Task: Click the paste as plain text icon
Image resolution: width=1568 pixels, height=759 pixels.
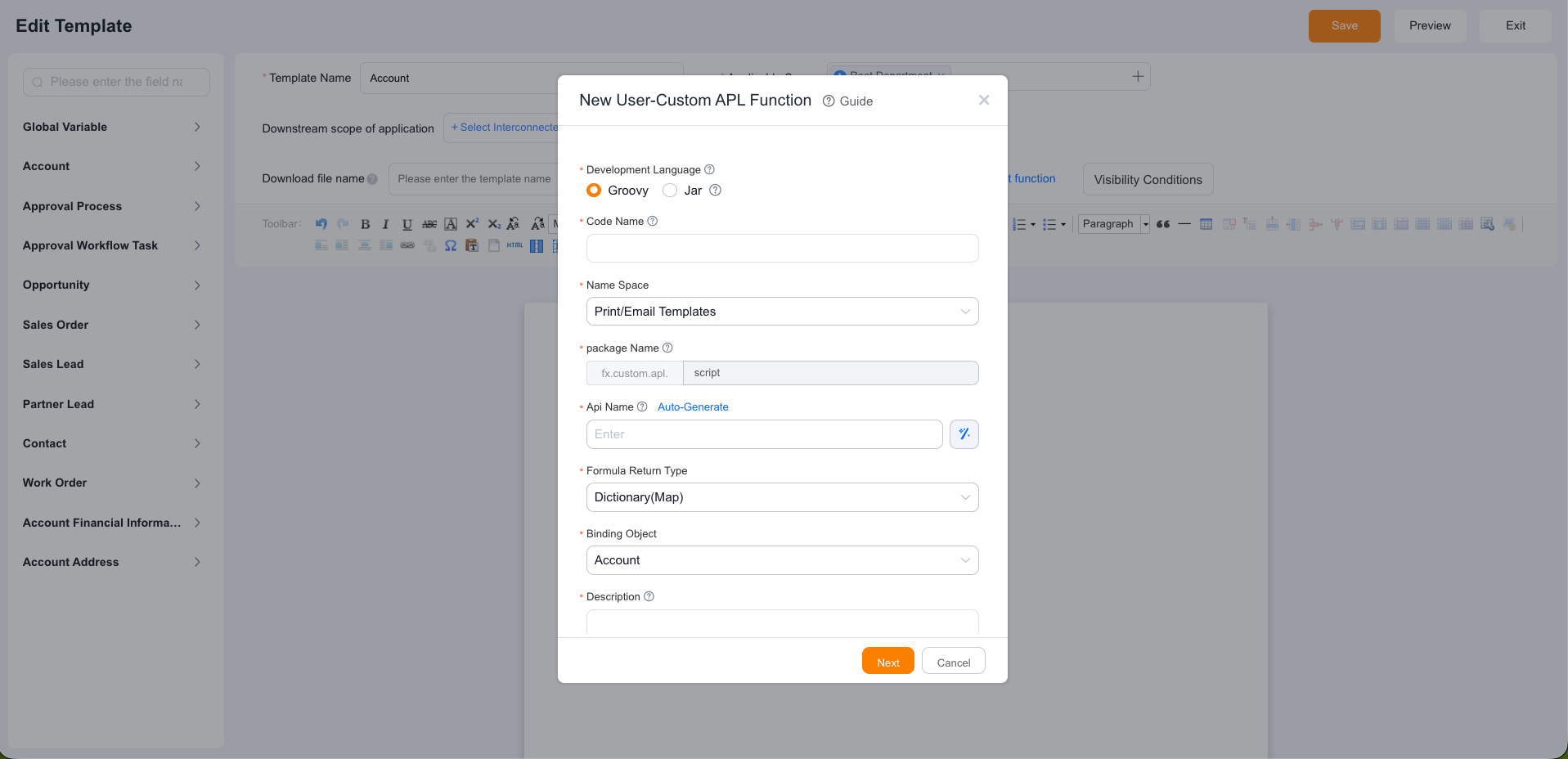Action: point(472,245)
